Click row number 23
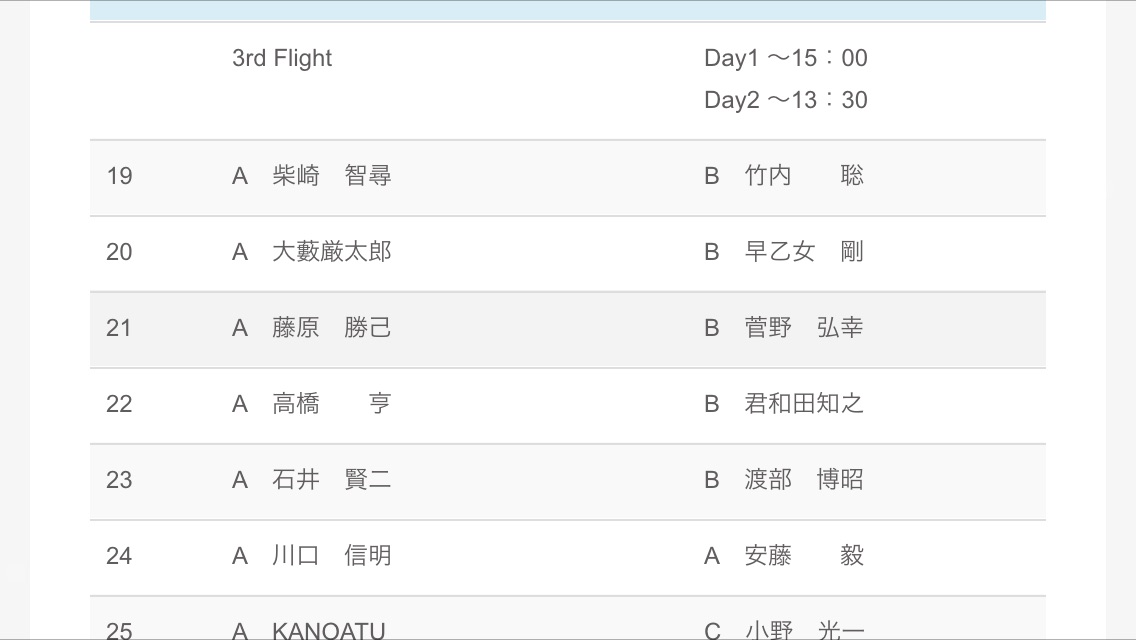Viewport: 1136px width, 640px height. click(119, 481)
